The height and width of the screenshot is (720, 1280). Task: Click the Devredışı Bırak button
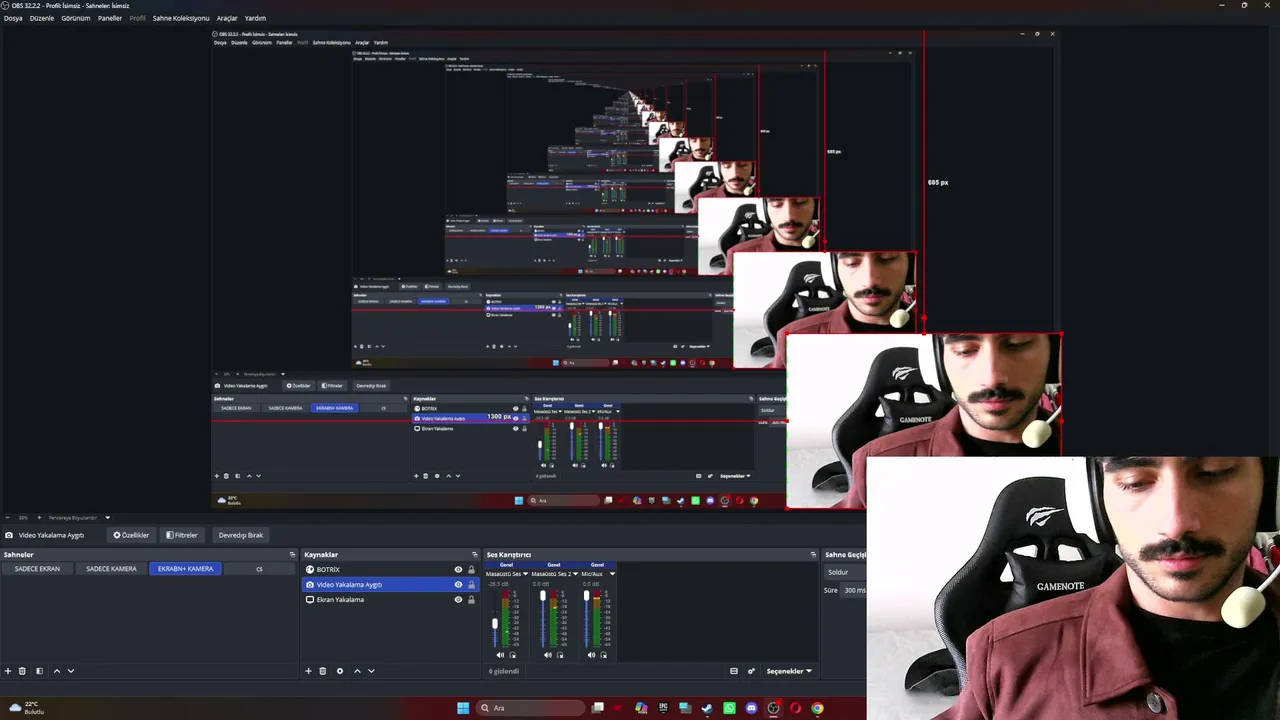pos(241,535)
